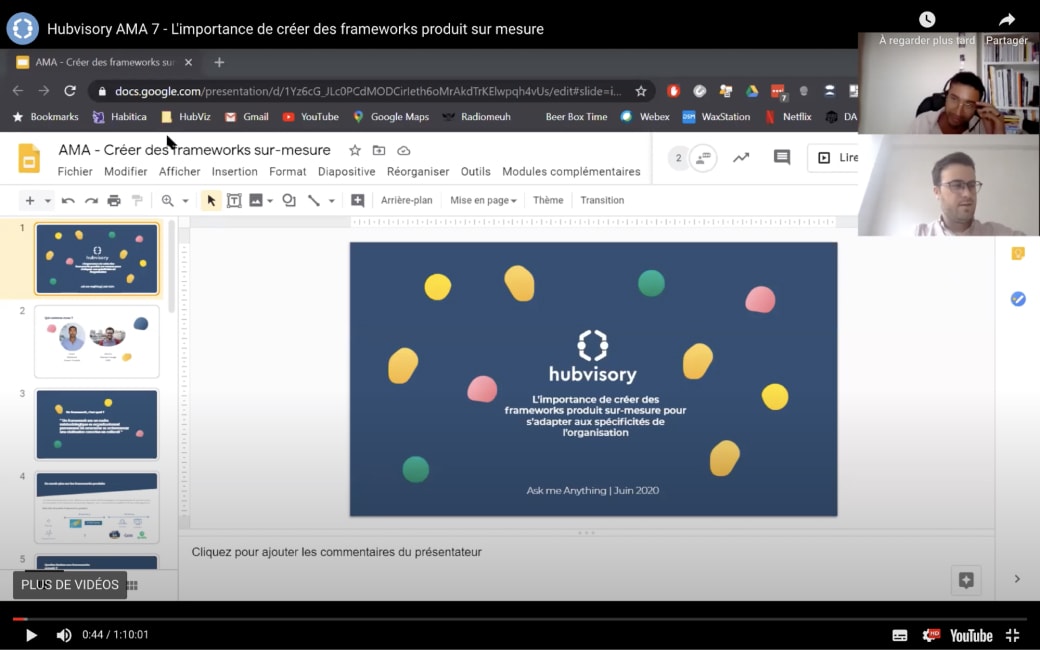
Task: Open the video quality settings gear
Action: [x=931, y=635]
